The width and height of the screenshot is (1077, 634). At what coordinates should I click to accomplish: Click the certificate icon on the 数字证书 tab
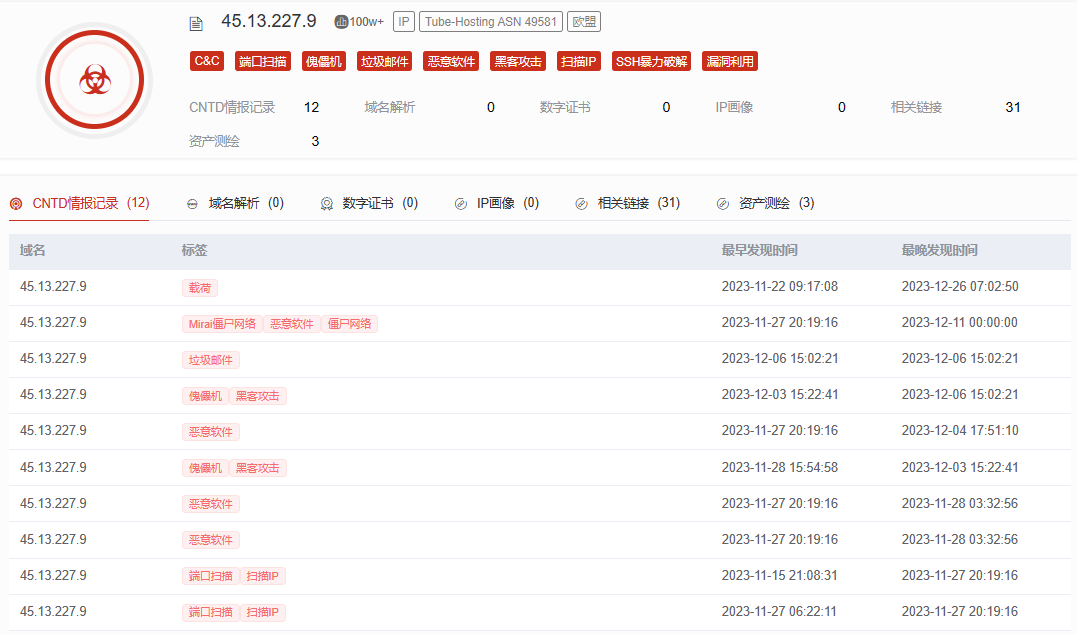pyautogui.click(x=326, y=204)
